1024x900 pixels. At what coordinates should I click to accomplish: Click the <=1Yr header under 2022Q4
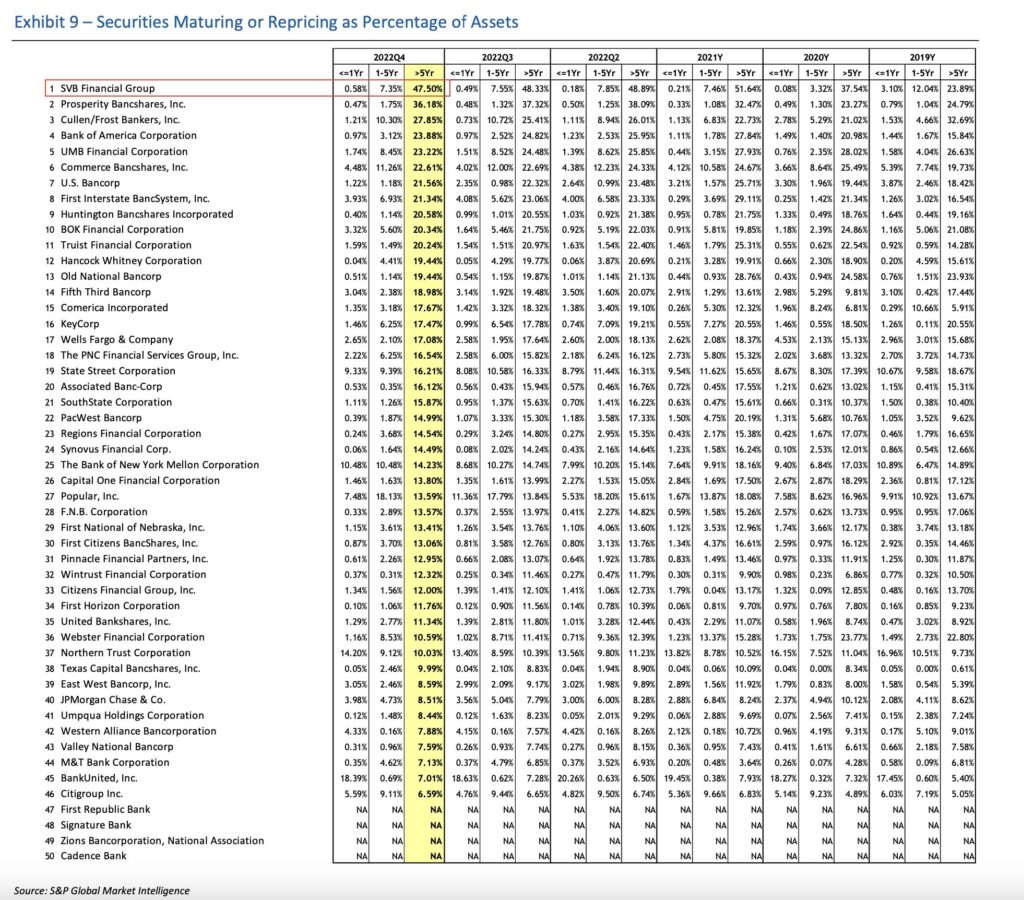pyautogui.click(x=351, y=73)
